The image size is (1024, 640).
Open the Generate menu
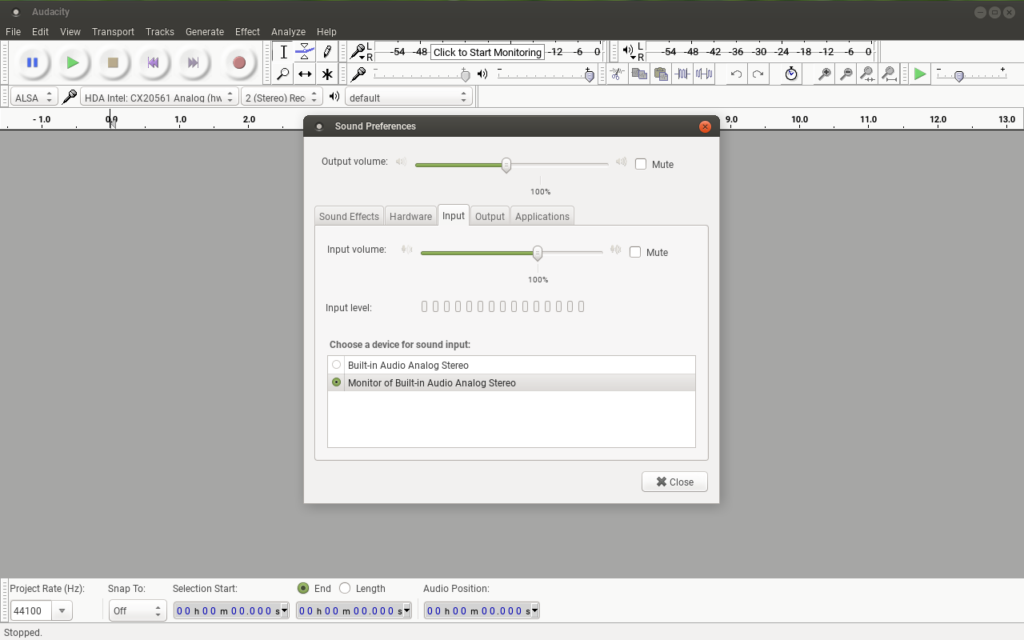point(204,31)
